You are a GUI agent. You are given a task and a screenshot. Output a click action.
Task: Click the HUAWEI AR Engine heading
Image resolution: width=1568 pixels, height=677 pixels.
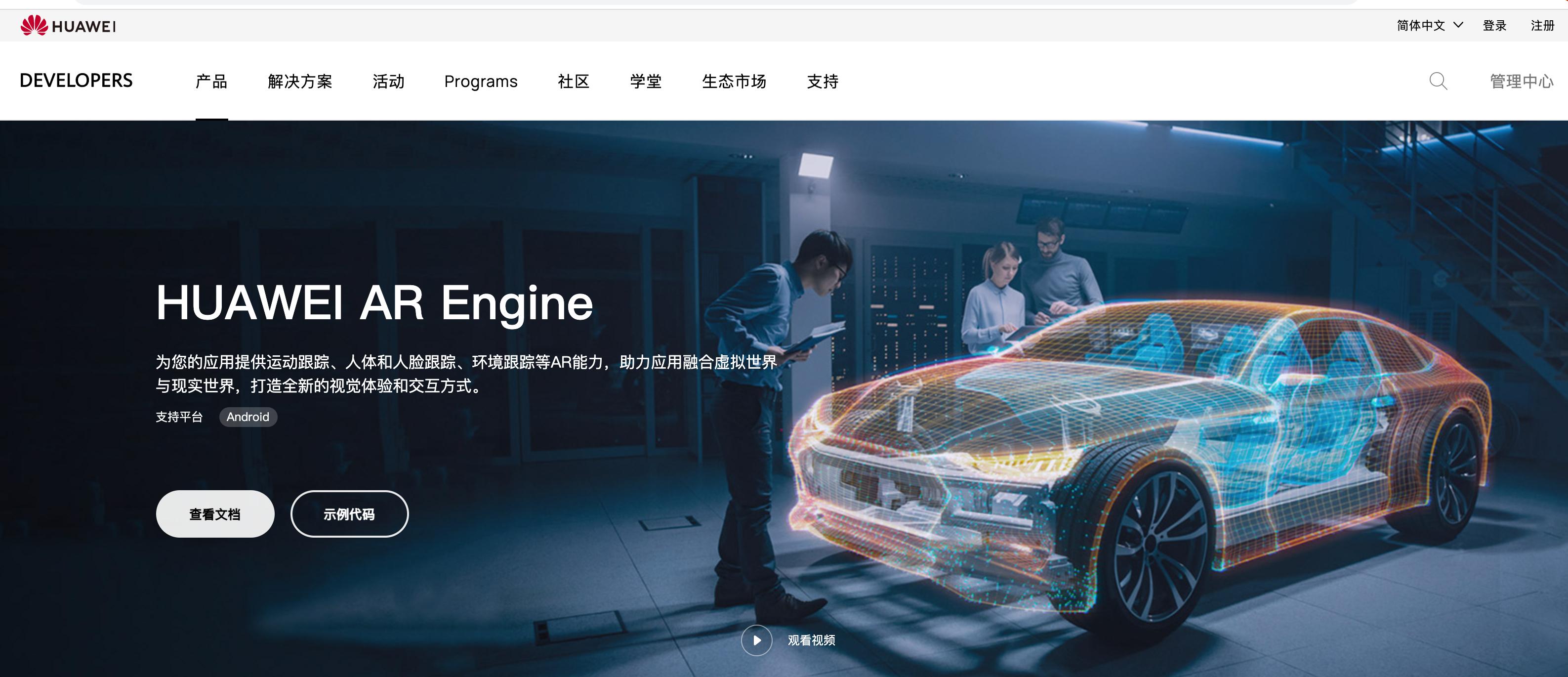pyautogui.click(x=374, y=304)
